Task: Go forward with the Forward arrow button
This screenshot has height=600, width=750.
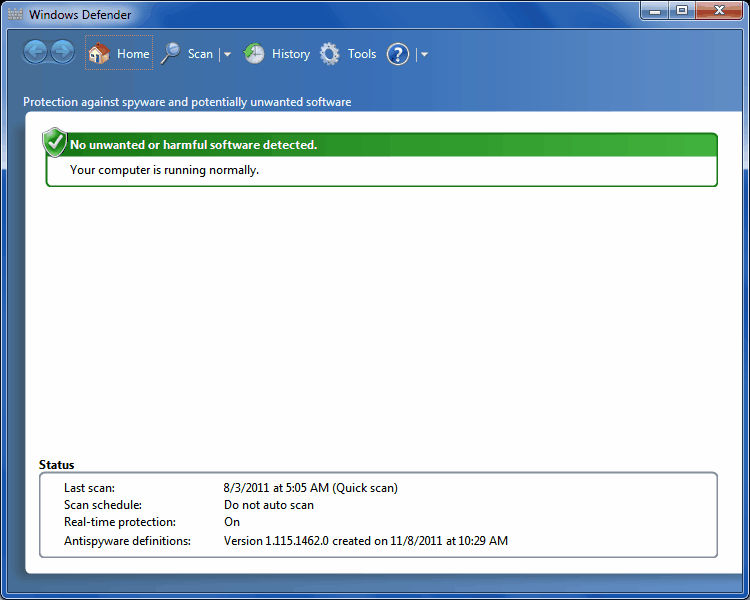Action: click(63, 52)
